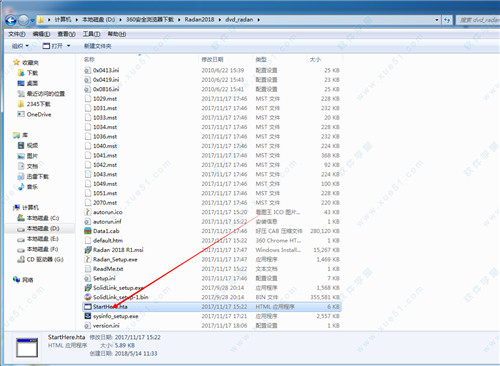Expand the arrow next to 打开

point(69,46)
